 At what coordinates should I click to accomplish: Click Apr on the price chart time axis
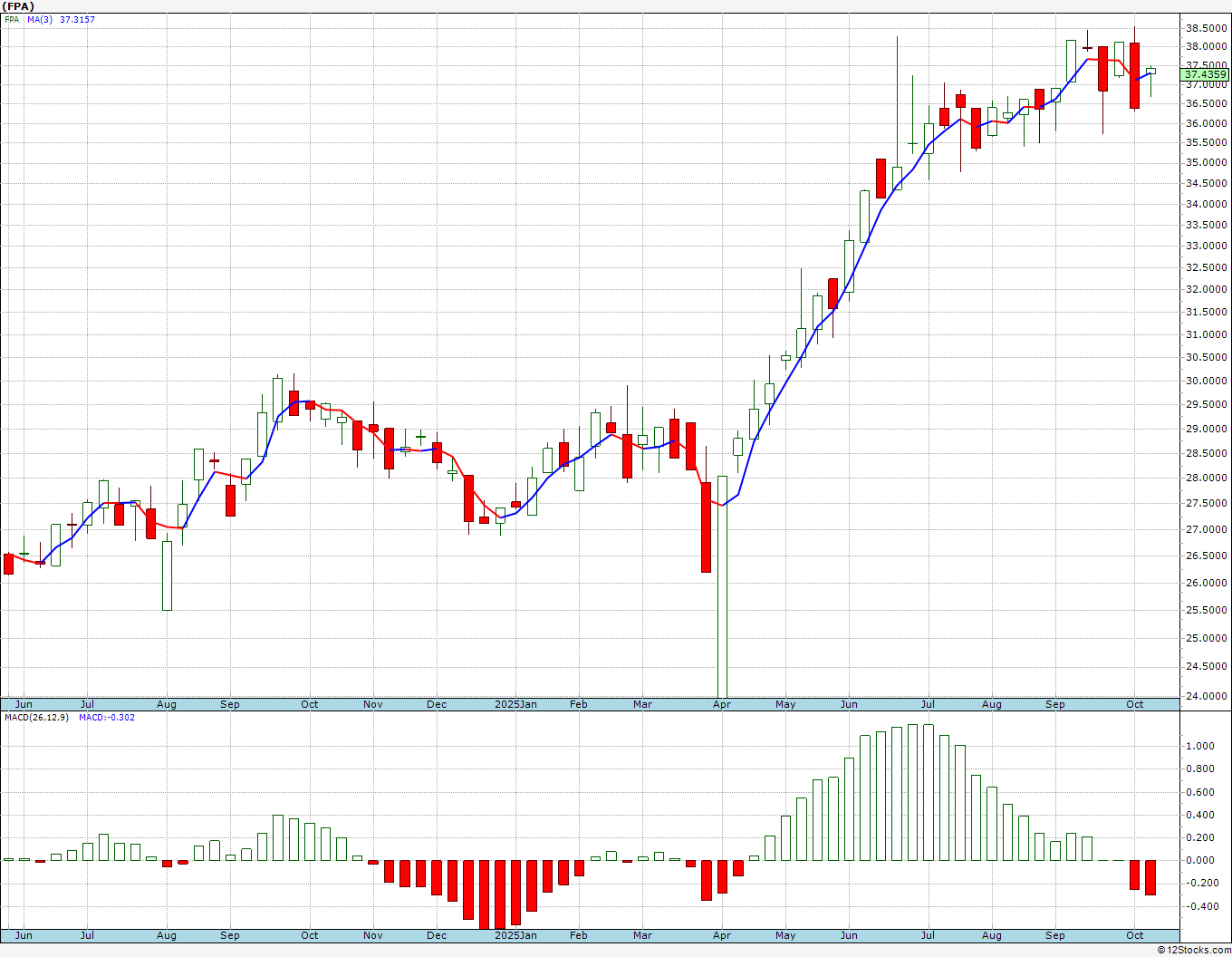click(x=721, y=704)
